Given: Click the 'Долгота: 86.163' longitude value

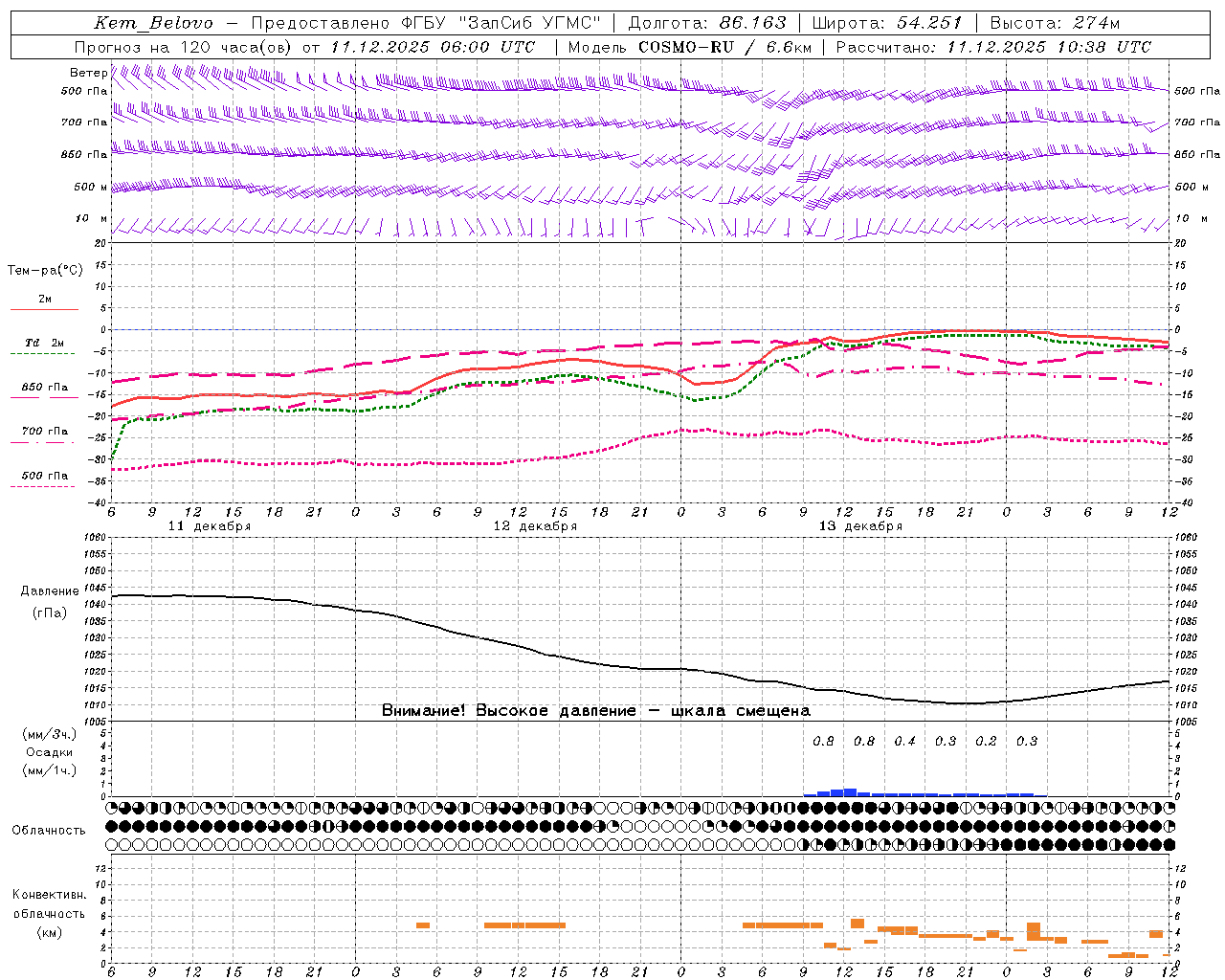Looking at the screenshot, I should click(707, 23).
